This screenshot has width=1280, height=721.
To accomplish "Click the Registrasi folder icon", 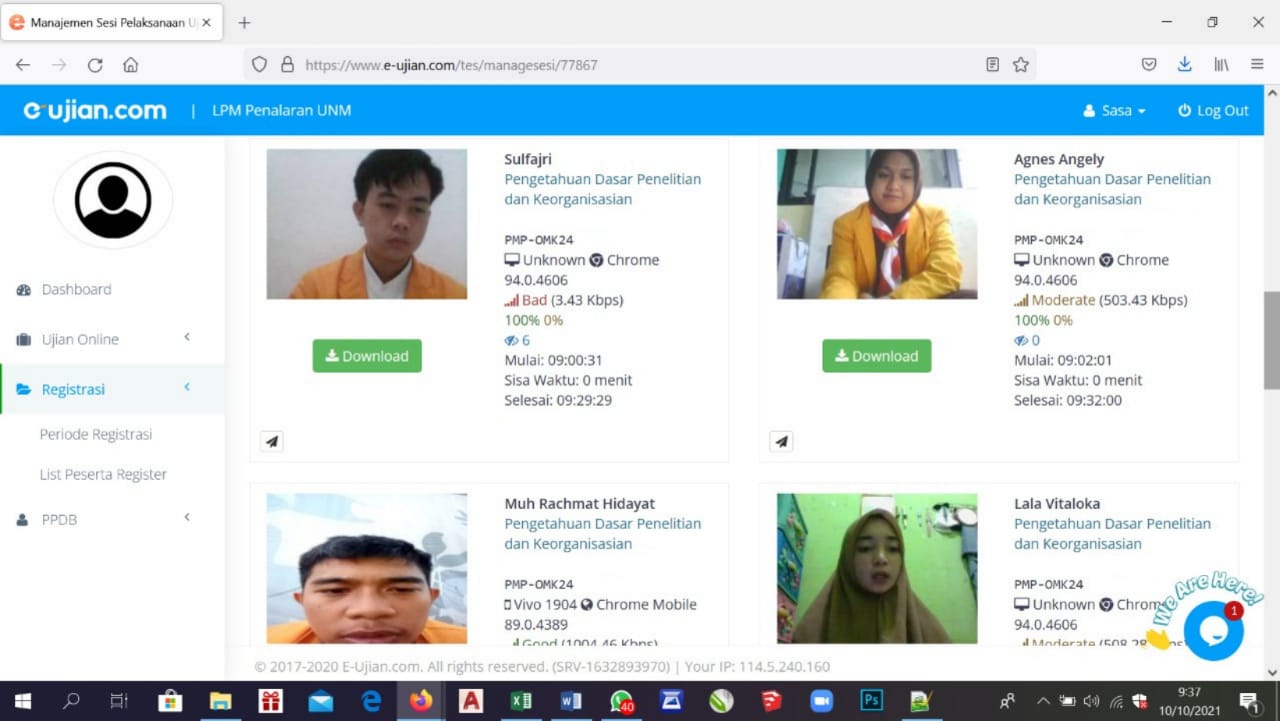I will click(23, 390).
